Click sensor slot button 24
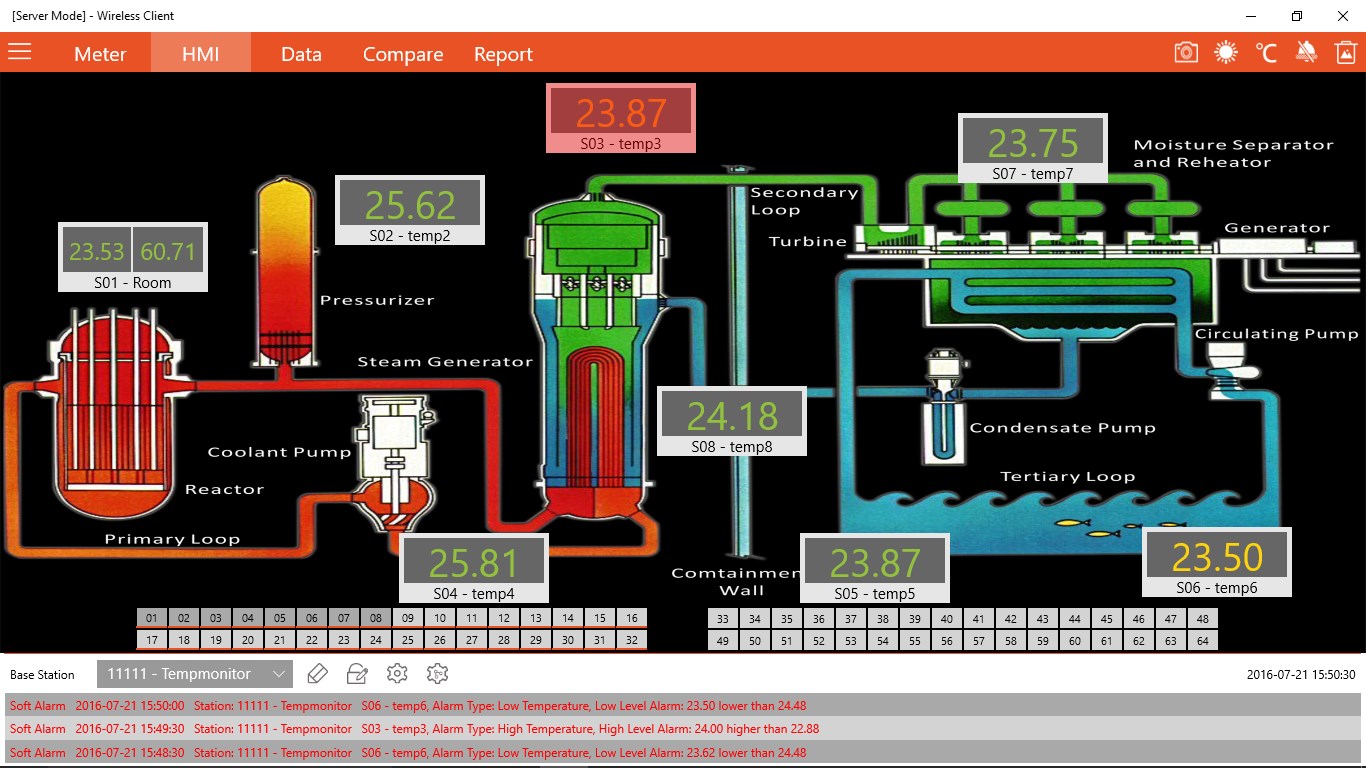Screen dimensions: 1366x768 [x=376, y=640]
